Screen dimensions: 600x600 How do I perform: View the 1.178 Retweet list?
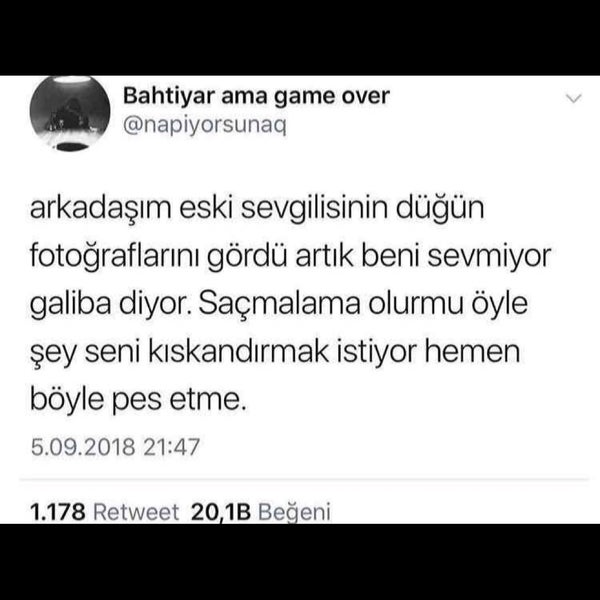[x=104, y=512]
